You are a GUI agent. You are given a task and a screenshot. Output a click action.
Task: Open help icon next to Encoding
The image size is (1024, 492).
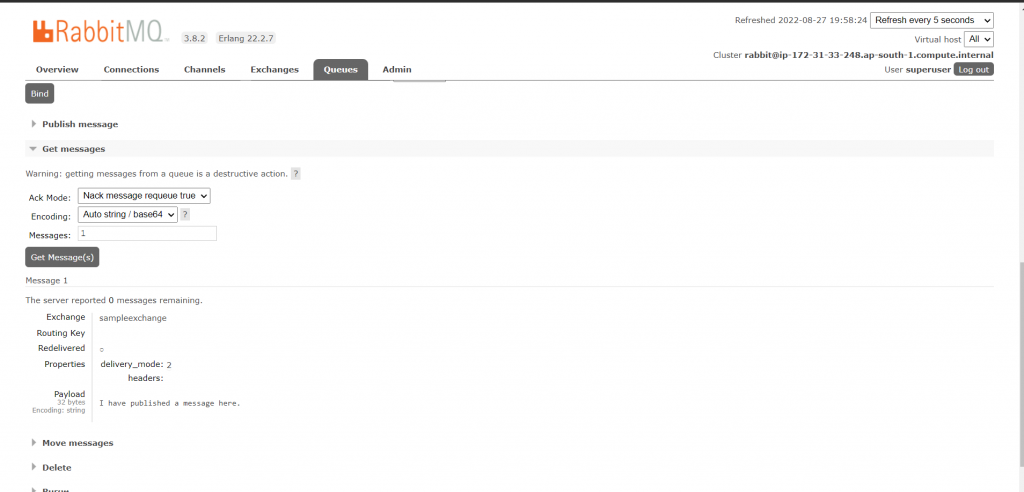click(x=185, y=214)
